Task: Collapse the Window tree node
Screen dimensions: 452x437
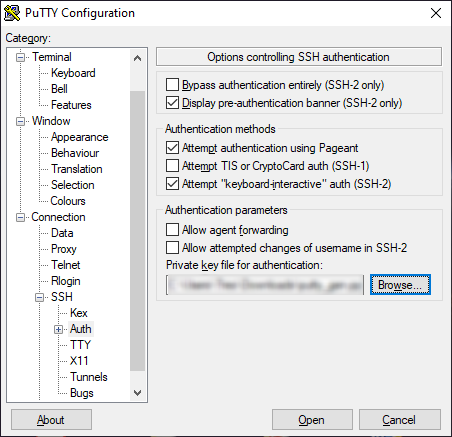Action: tap(20, 122)
